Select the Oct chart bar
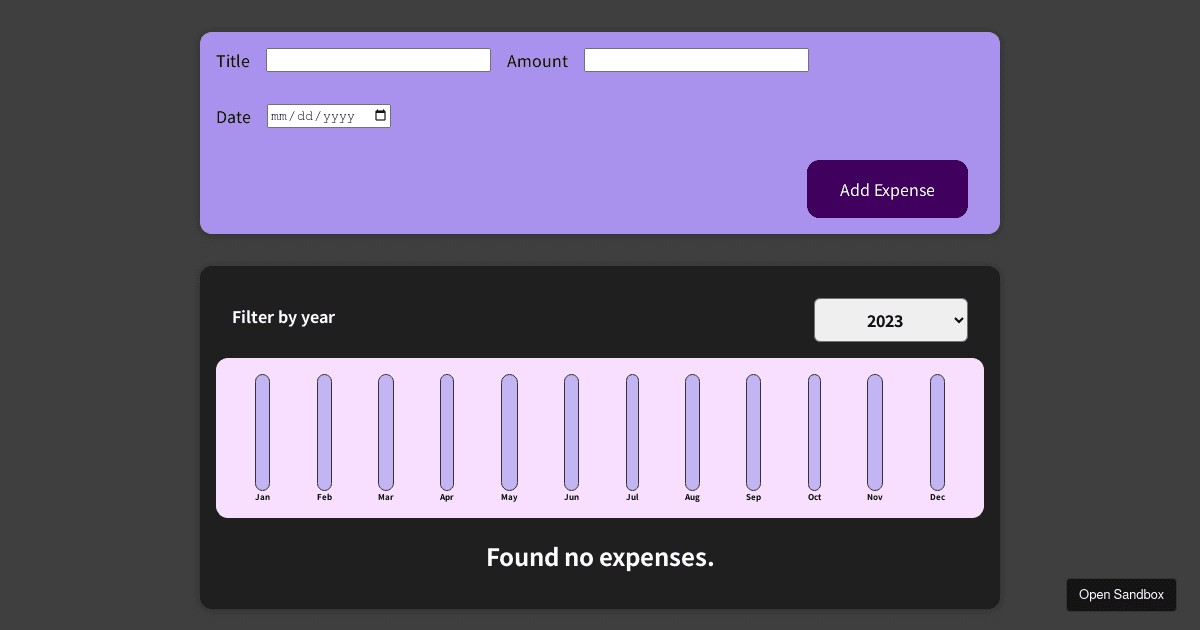The image size is (1200, 630). [x=814, y=432]
